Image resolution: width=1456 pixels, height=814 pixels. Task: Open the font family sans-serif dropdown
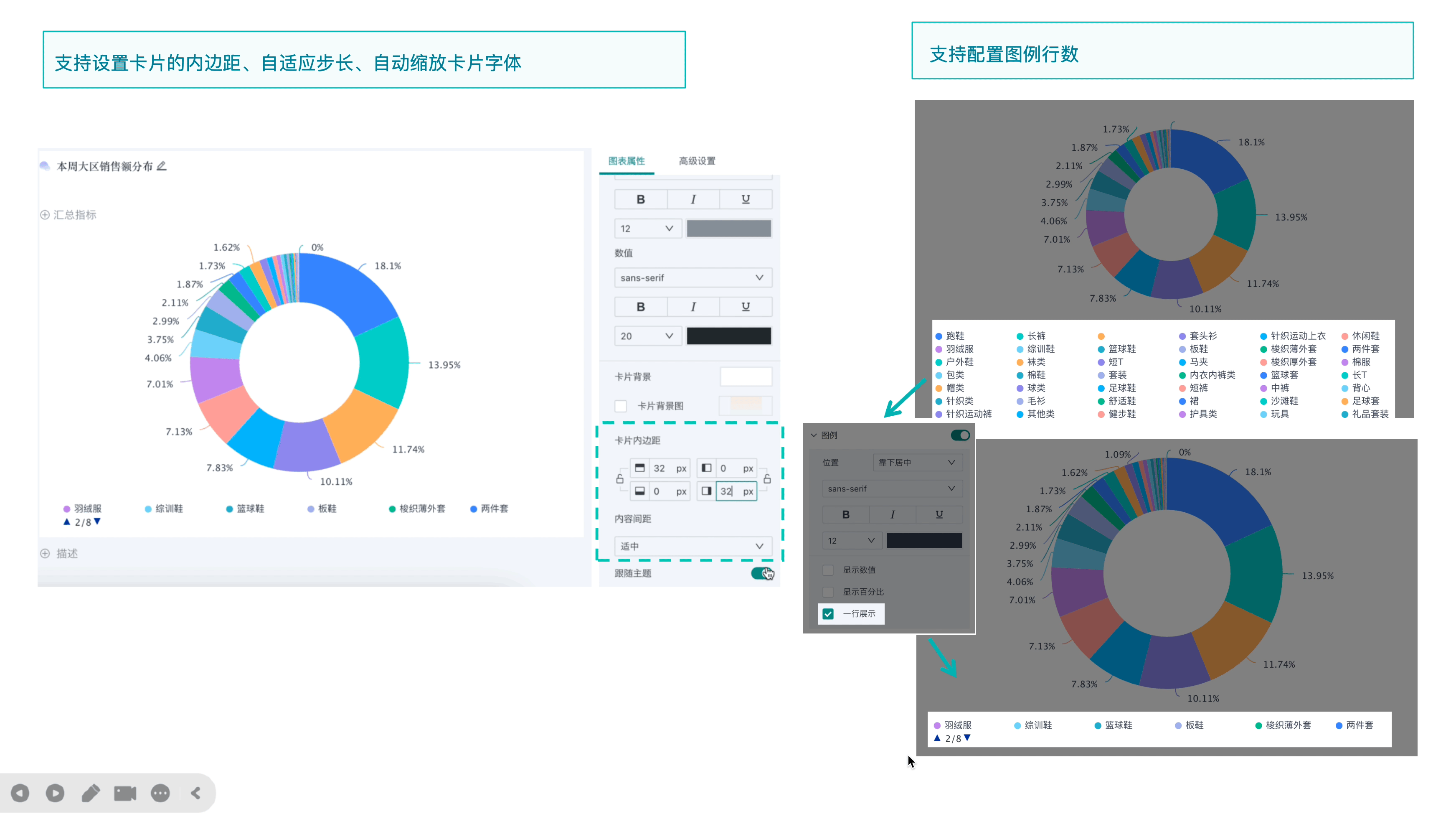pyautogui.click(x=691, y=278)
